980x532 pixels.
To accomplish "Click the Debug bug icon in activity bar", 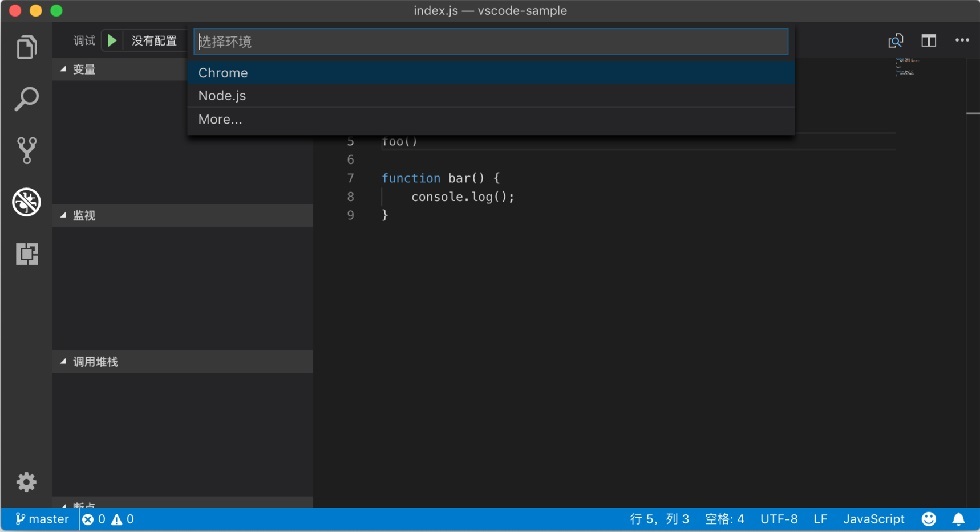I will click(26, 202).
